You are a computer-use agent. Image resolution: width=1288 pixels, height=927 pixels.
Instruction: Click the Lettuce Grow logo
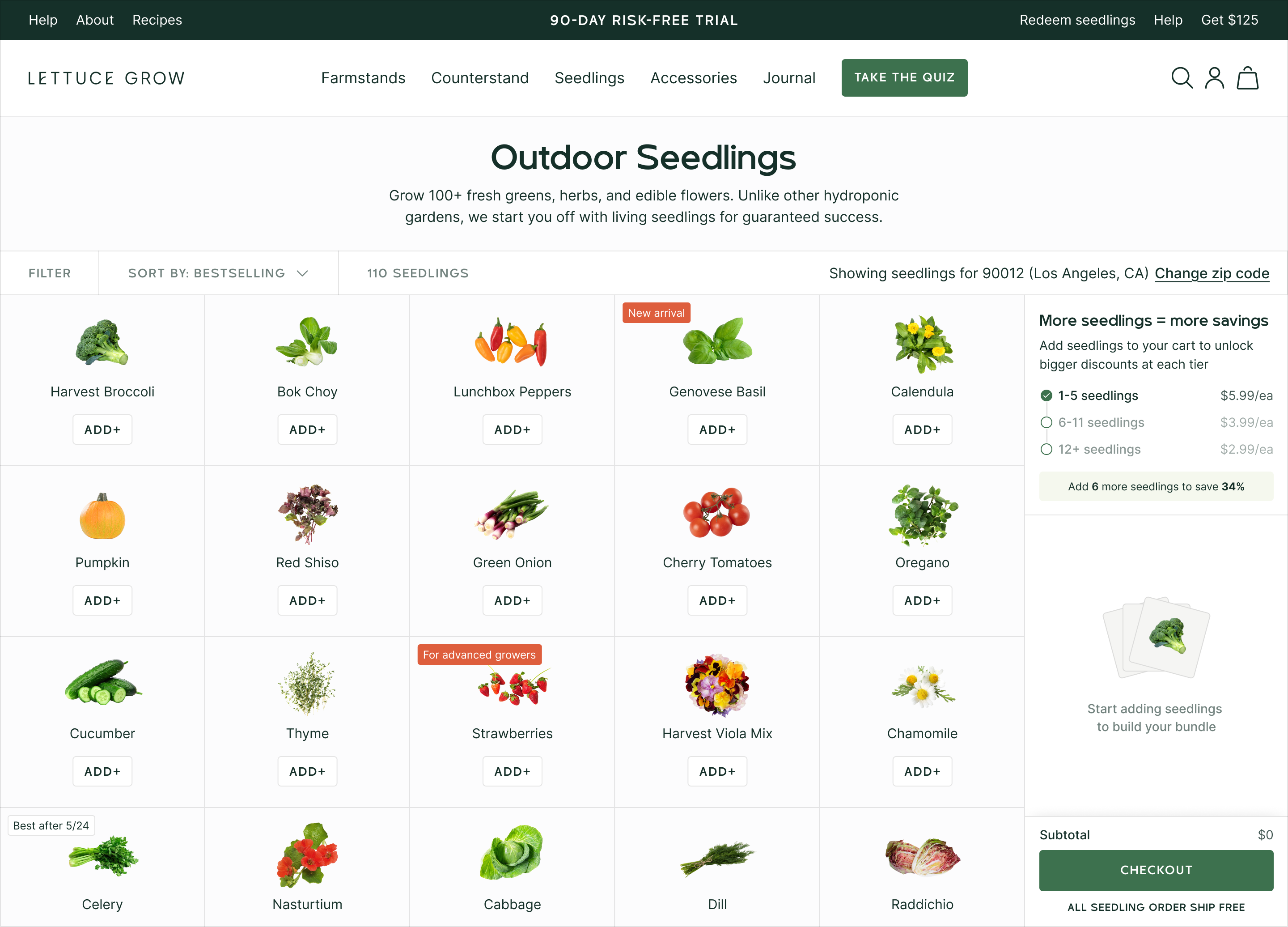pos(106,78)
